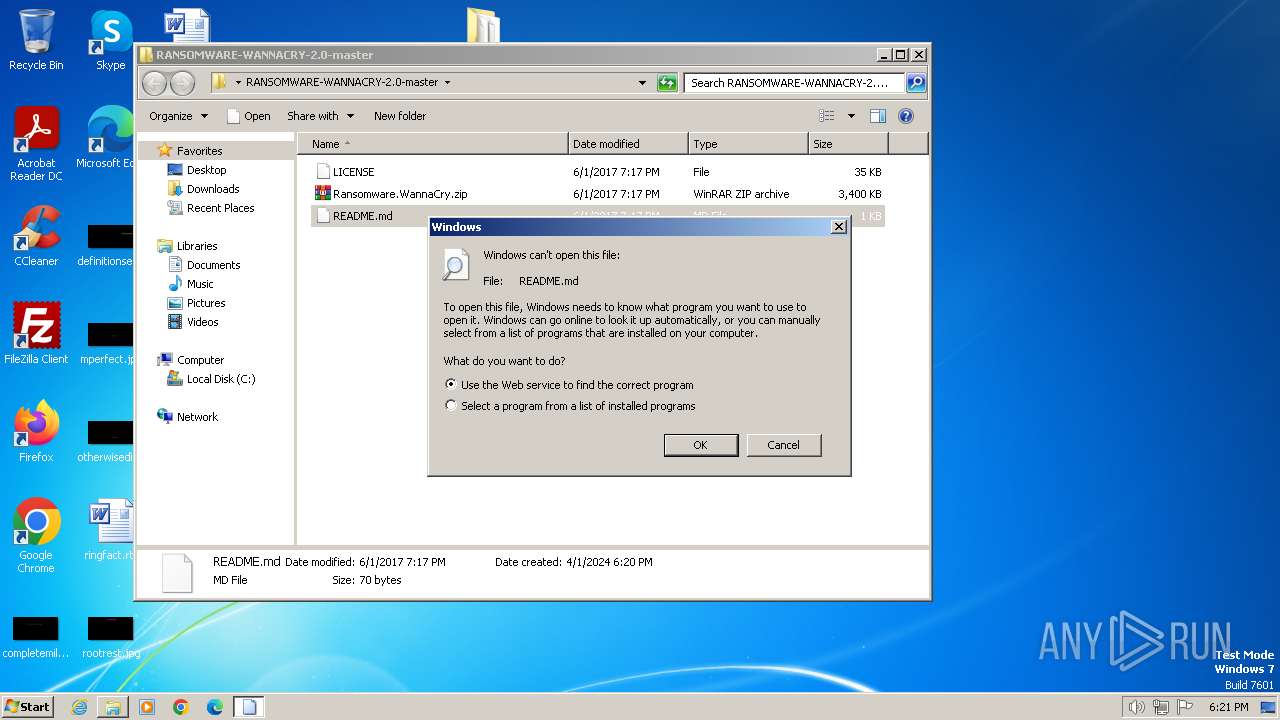The image size is (1280, 720).
Task: Cancel the Windows can't open file dialog
Action: [x=784, y=445]
